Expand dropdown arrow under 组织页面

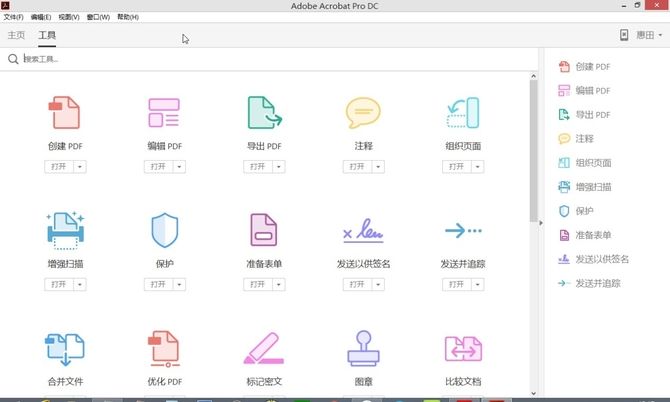click(478, 167)
